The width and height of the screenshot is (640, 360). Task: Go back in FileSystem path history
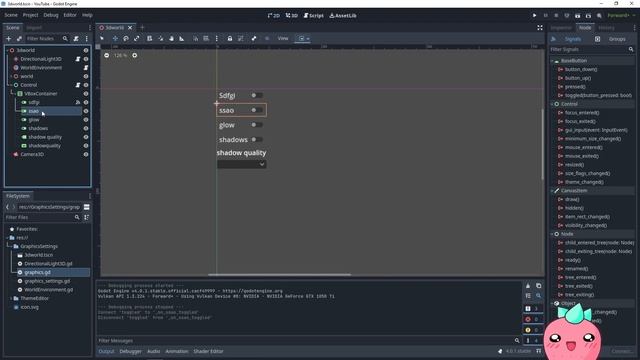7,207
